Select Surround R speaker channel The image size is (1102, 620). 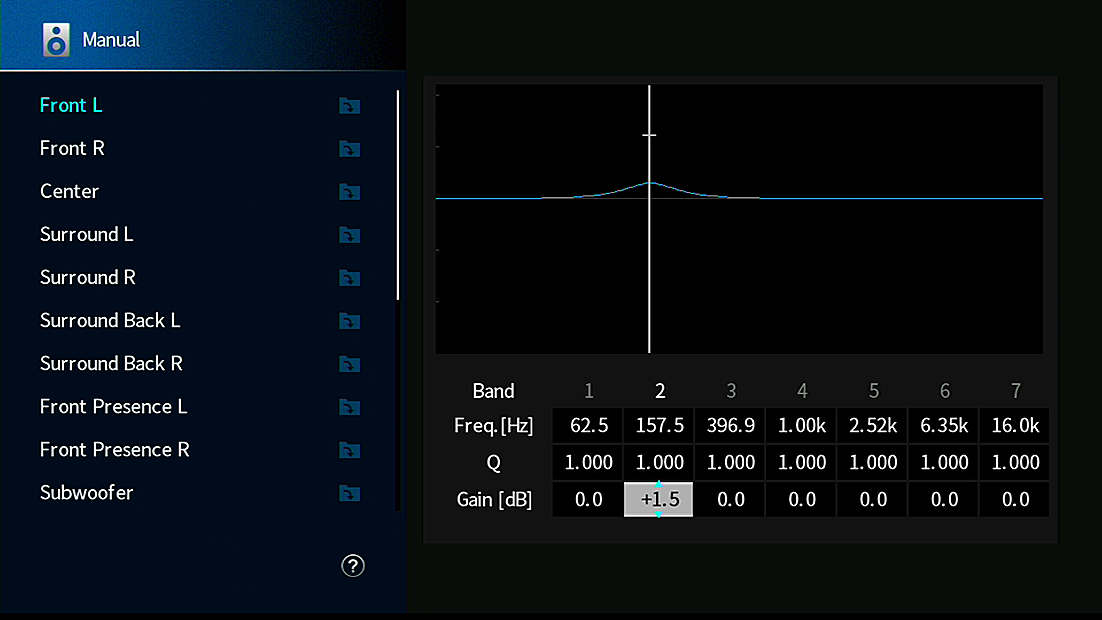click(87, 277)
